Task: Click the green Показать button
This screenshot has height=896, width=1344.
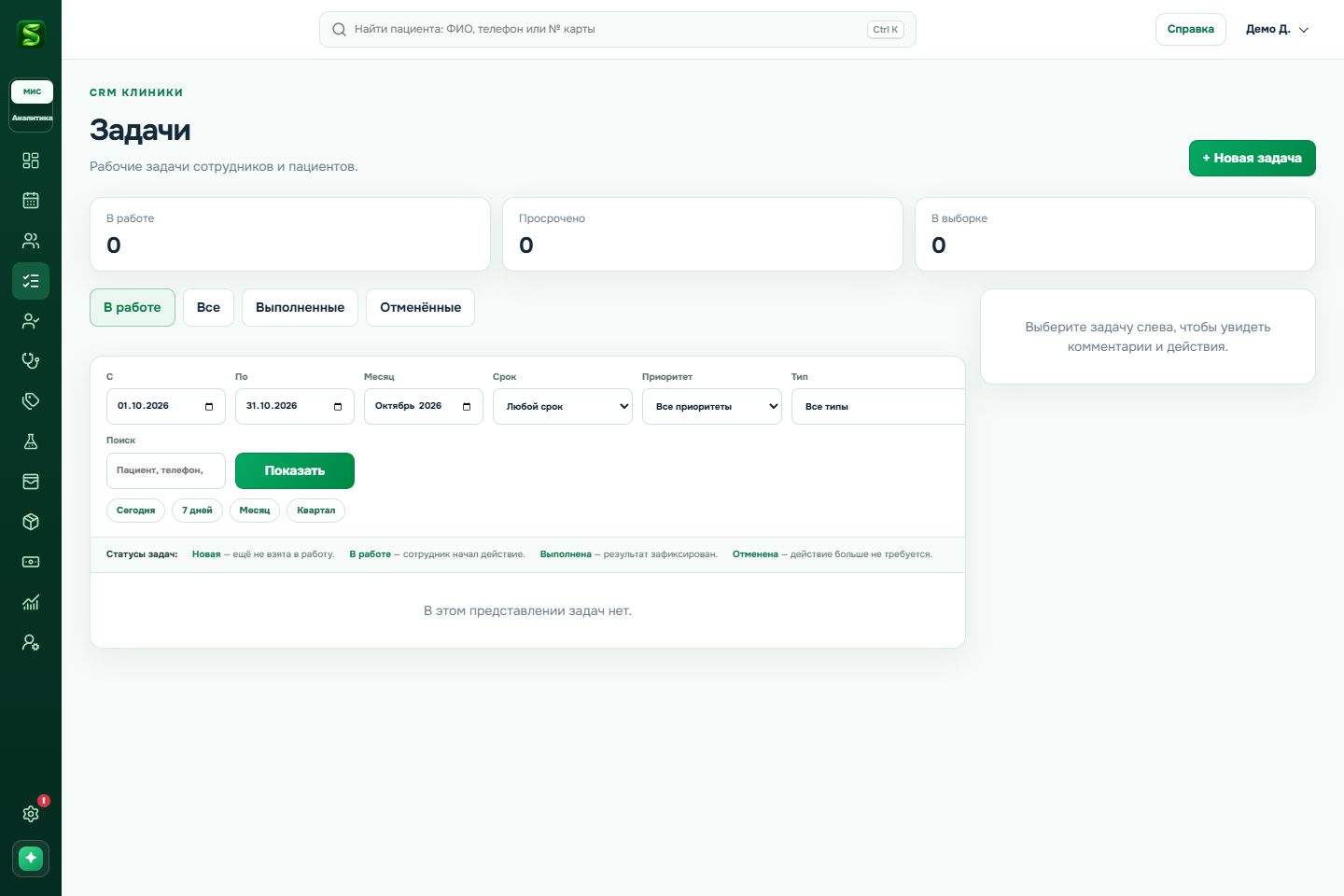Action: coord(295,471)
